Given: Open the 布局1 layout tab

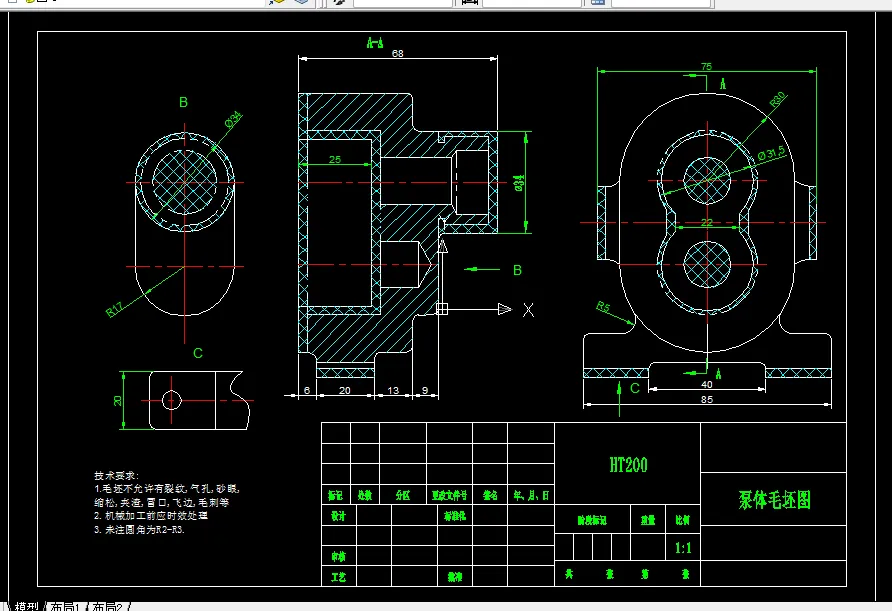Looking at the screenshot, I should pos(65,606).
